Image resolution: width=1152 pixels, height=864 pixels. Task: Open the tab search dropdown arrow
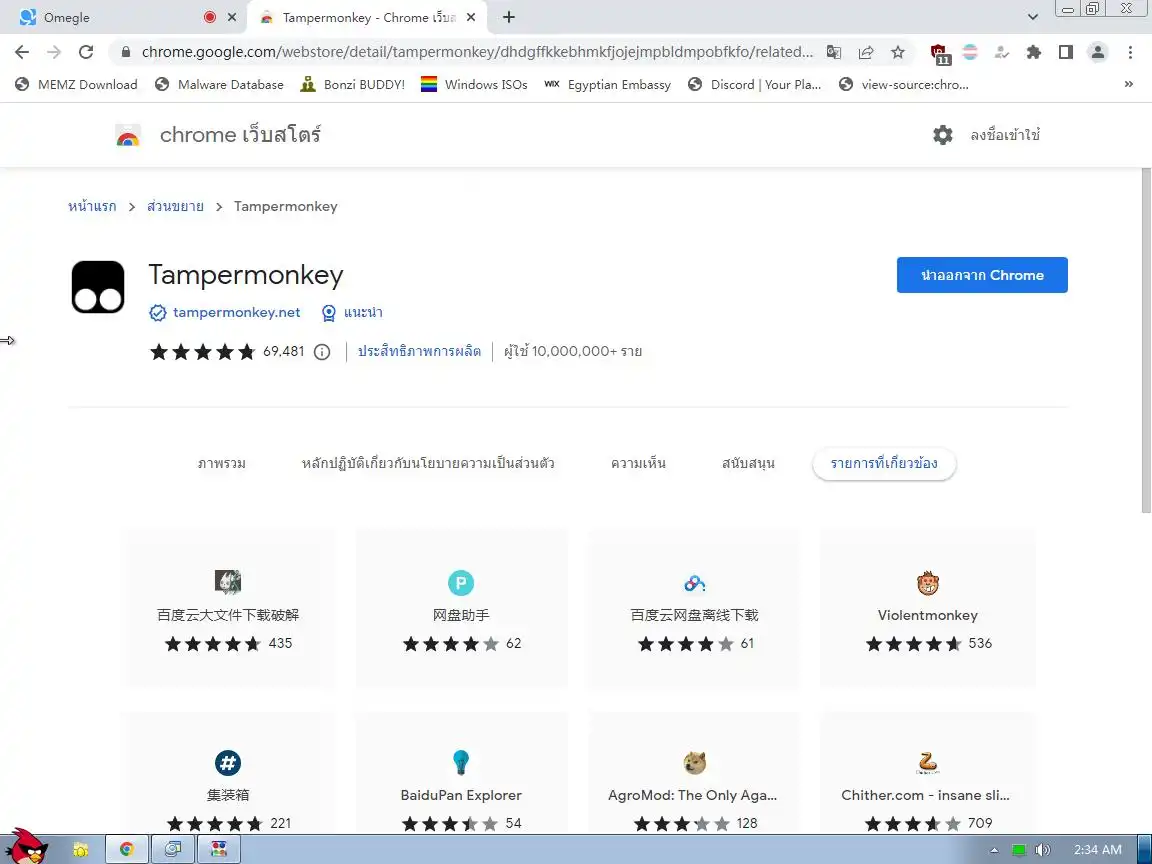tap(1032, 17)
